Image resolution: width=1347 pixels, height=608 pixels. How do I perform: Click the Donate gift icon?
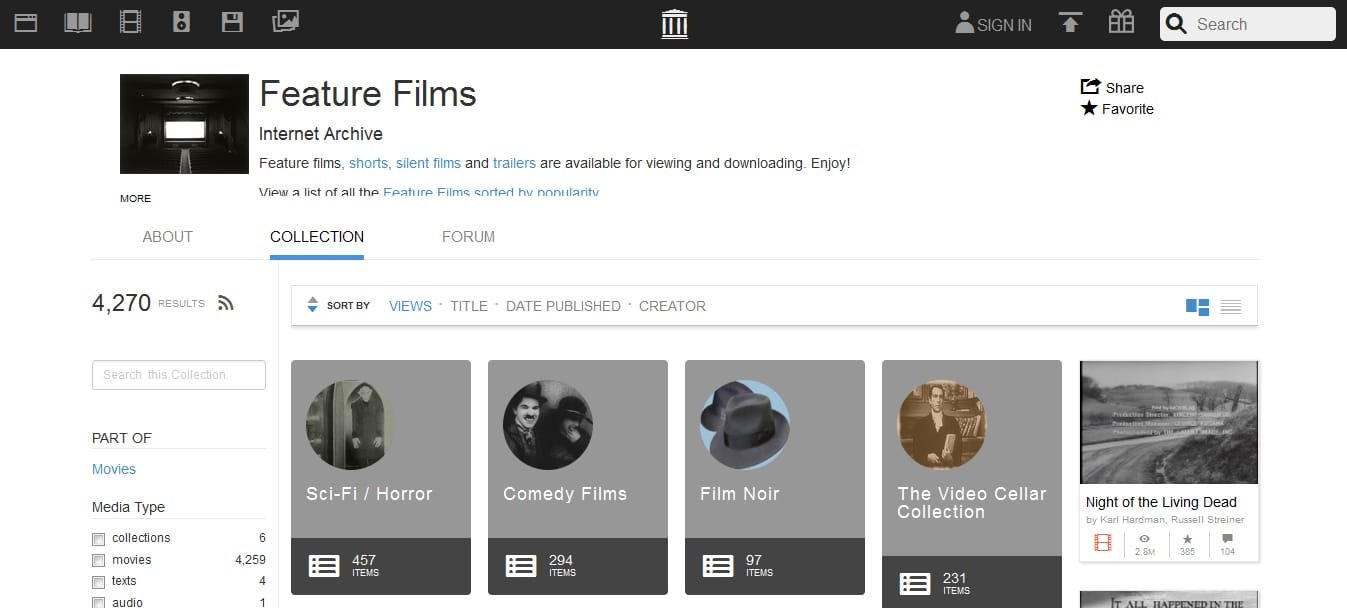[1121, 22]
